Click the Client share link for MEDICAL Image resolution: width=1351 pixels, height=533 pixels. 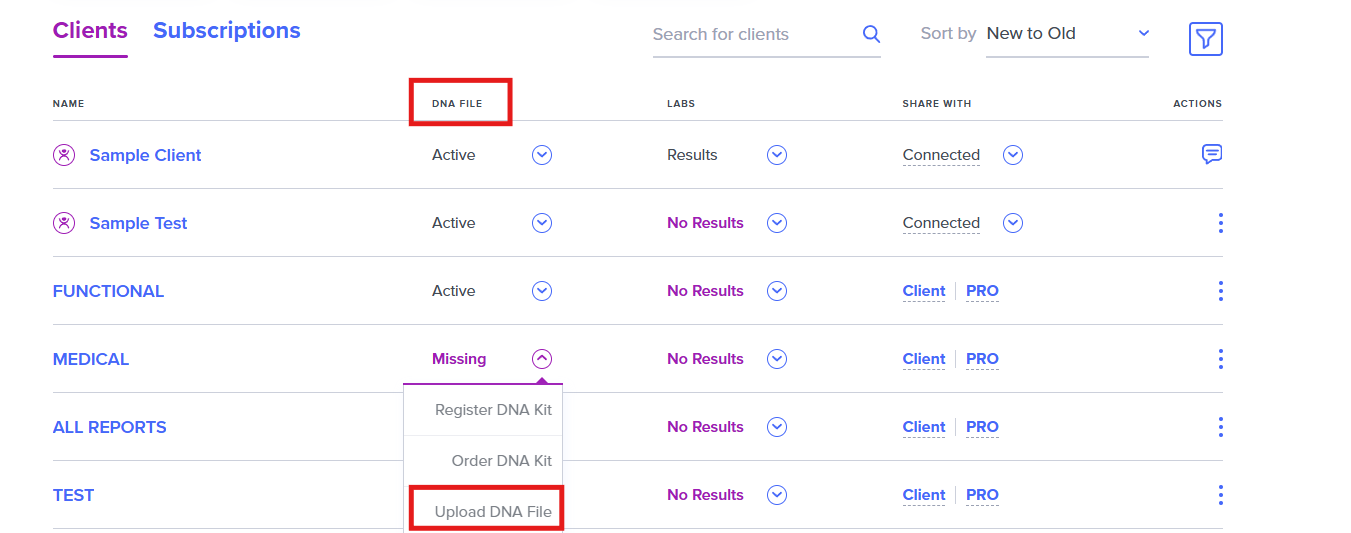pos(924,359)
